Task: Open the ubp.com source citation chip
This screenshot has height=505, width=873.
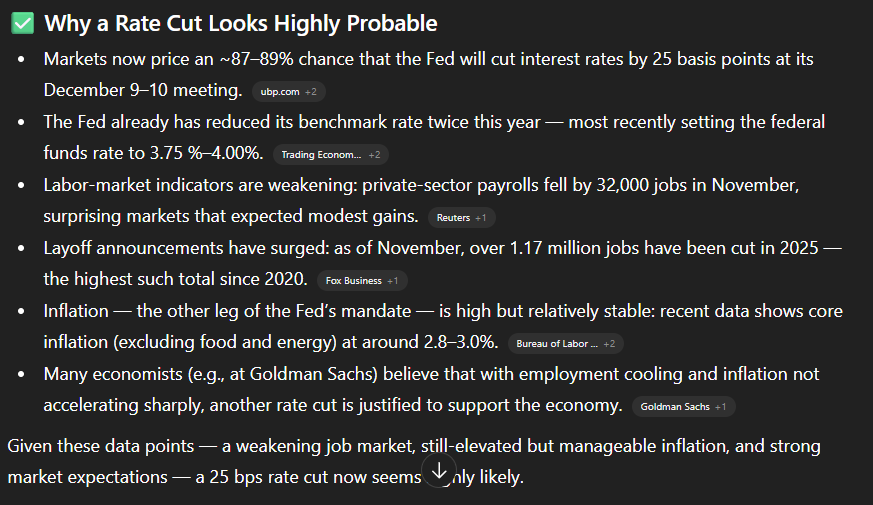Action: (288, 91)
